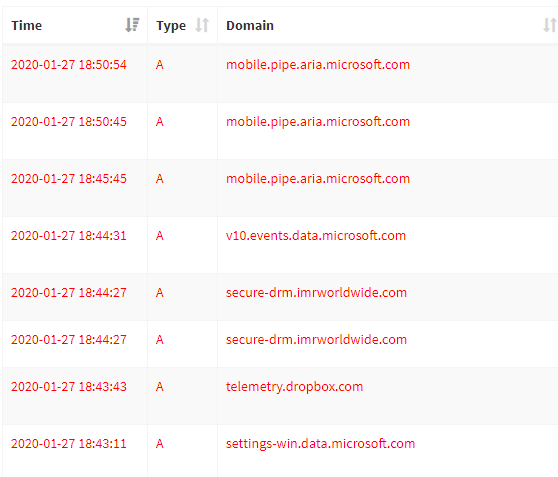Select timestamp 2020-01-27 18:44:31
558x477 pixels.
(x=69, y=236)
